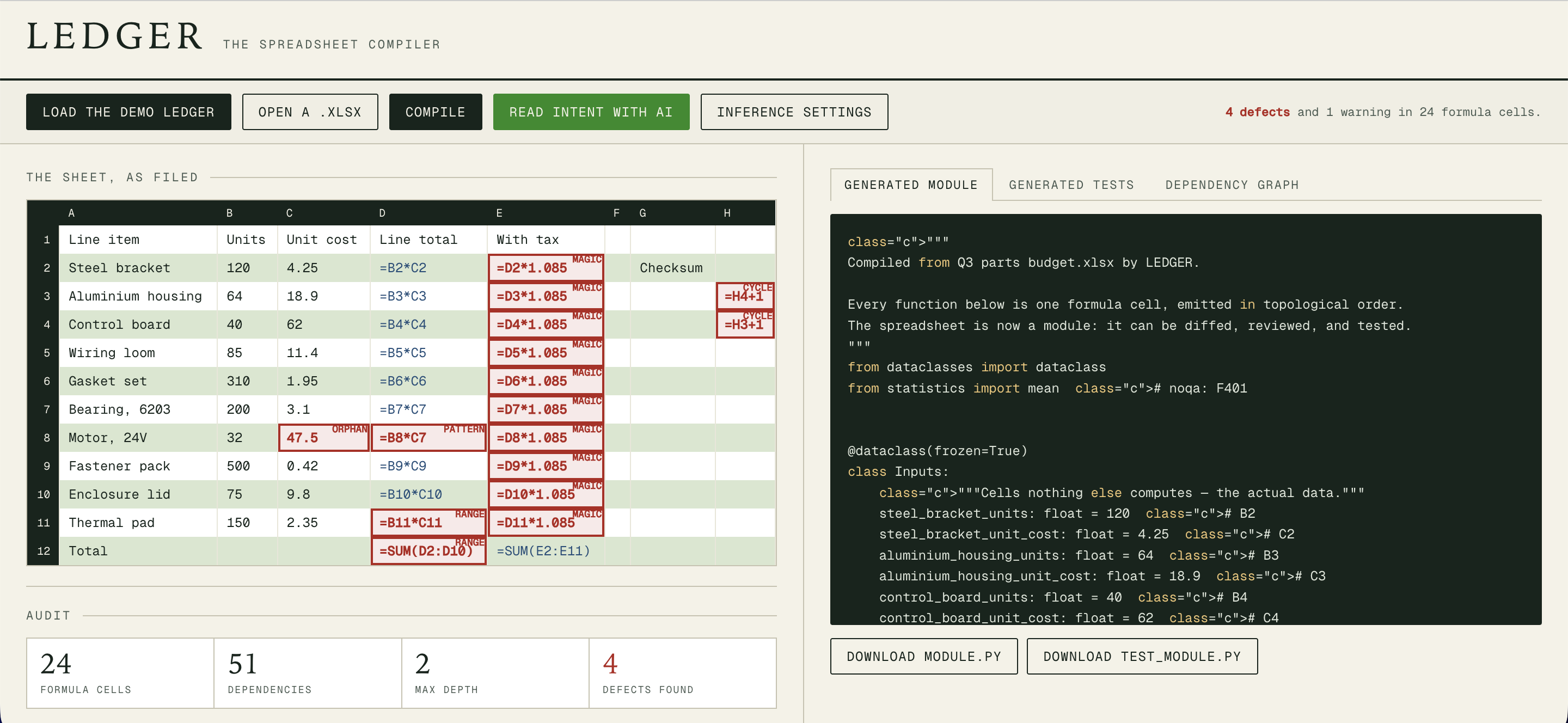Run the Compile button
Screen dimensions: 1568x723
tap(435, 112)
